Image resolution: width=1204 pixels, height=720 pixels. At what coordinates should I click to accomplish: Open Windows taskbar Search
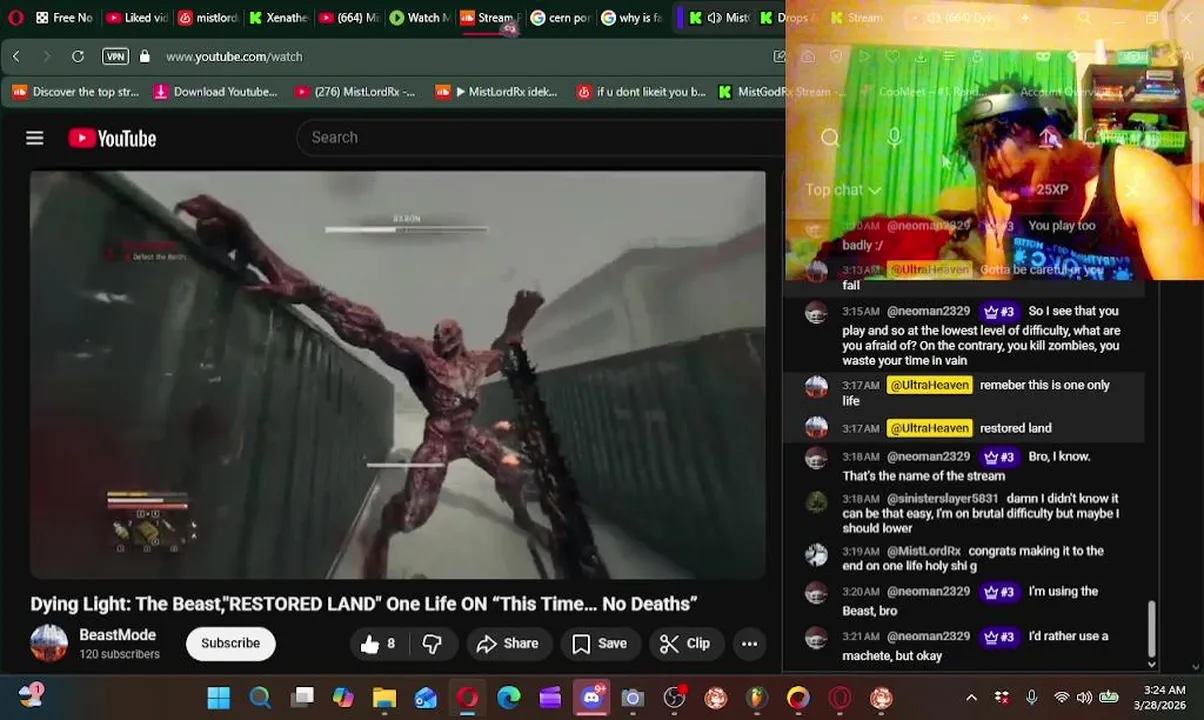pyautogui.click(x=260, y=697)
